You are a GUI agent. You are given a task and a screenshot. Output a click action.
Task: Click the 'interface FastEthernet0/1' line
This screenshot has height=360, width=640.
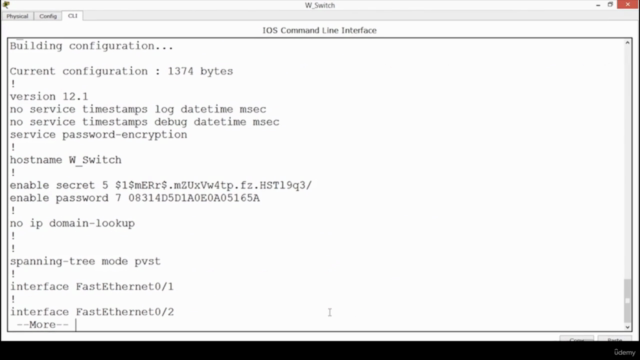pos(92,287)
